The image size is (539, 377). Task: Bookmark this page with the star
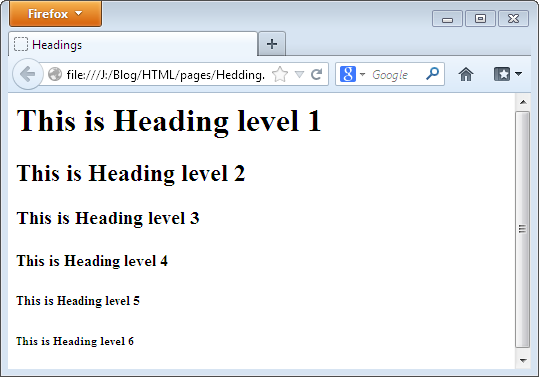280,74
